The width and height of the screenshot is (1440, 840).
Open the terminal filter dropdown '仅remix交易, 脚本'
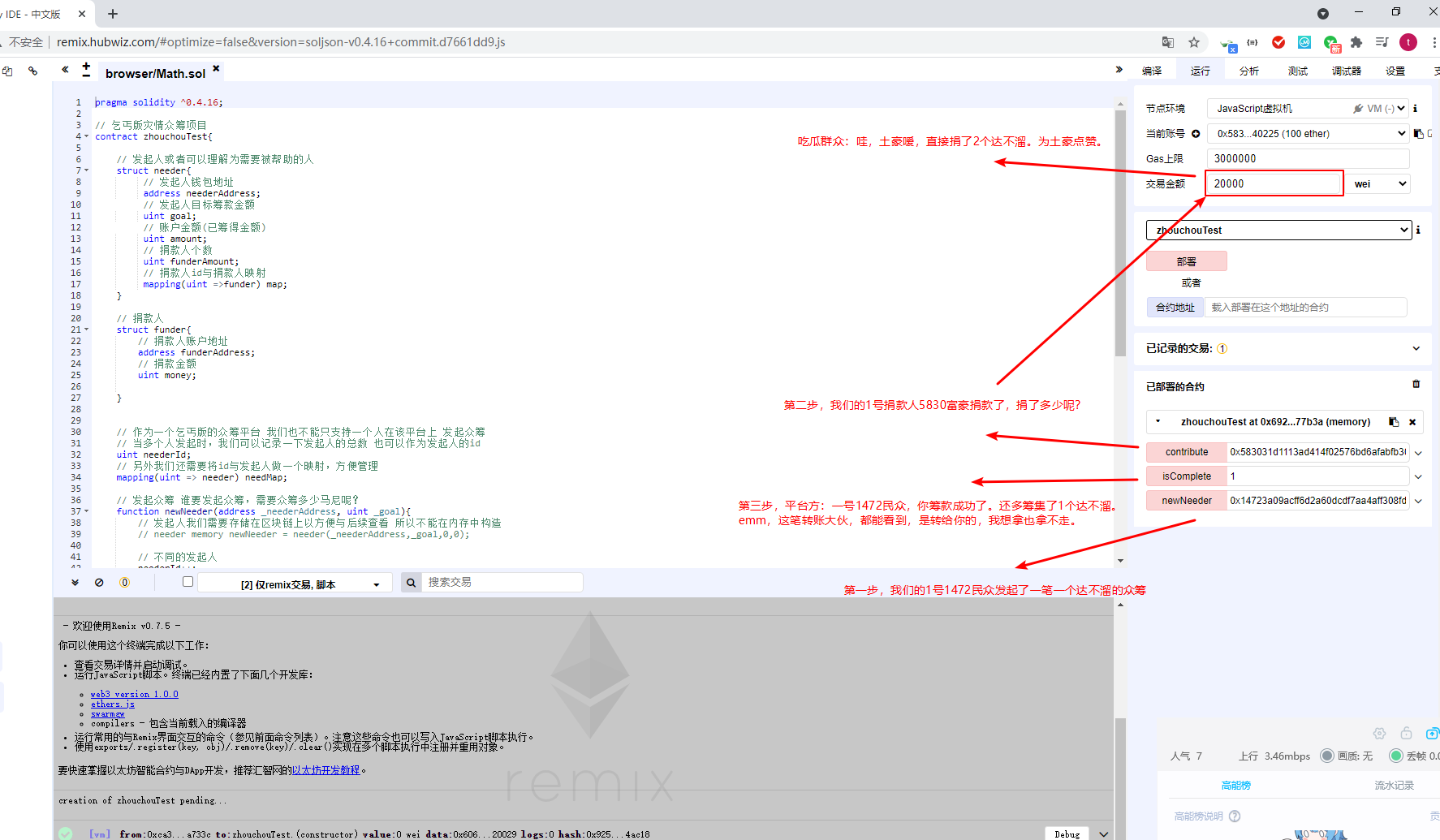tap(295, 584)
